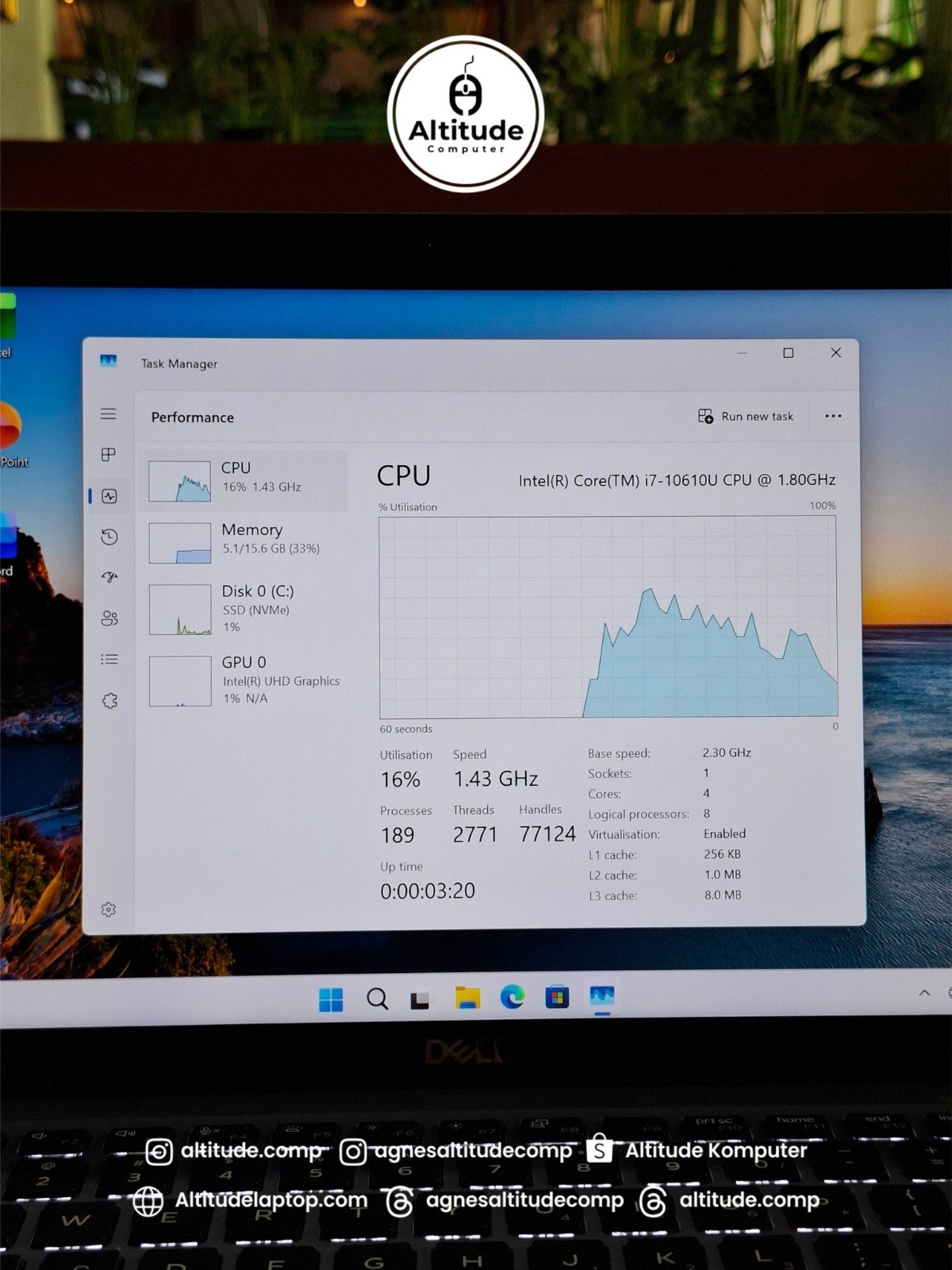Open the Startup apps icon in sidebar
Viewport: 952px width, 1270px height.
click(x=109, y=577)
